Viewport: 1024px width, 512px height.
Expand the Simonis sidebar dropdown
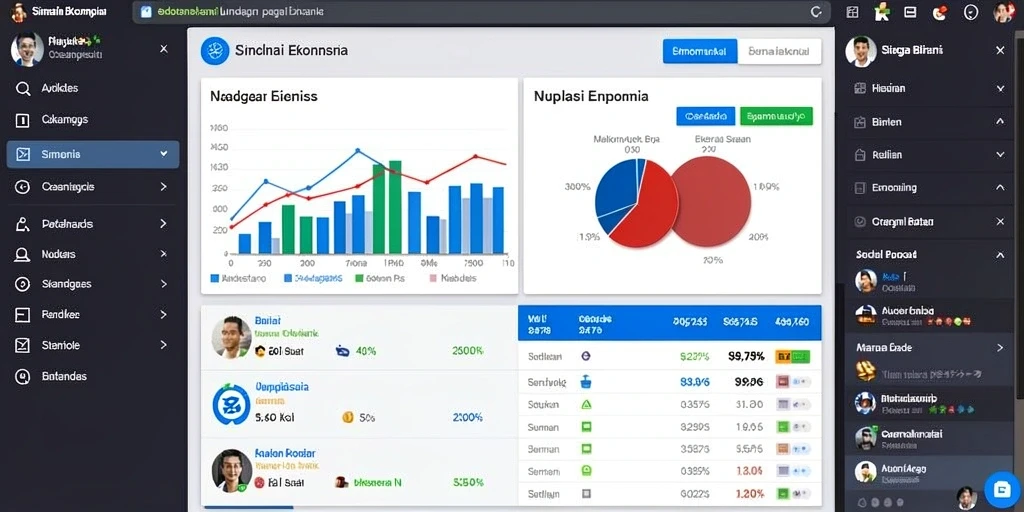tap(163, 154)
